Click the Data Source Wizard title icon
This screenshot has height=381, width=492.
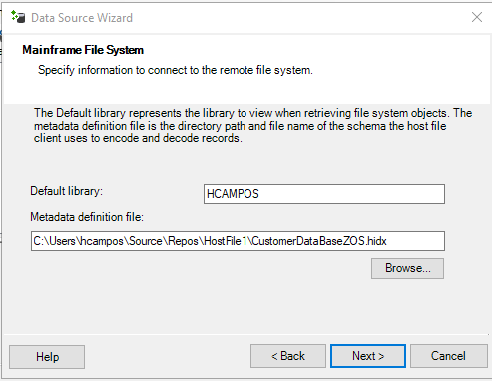(18, 17)
